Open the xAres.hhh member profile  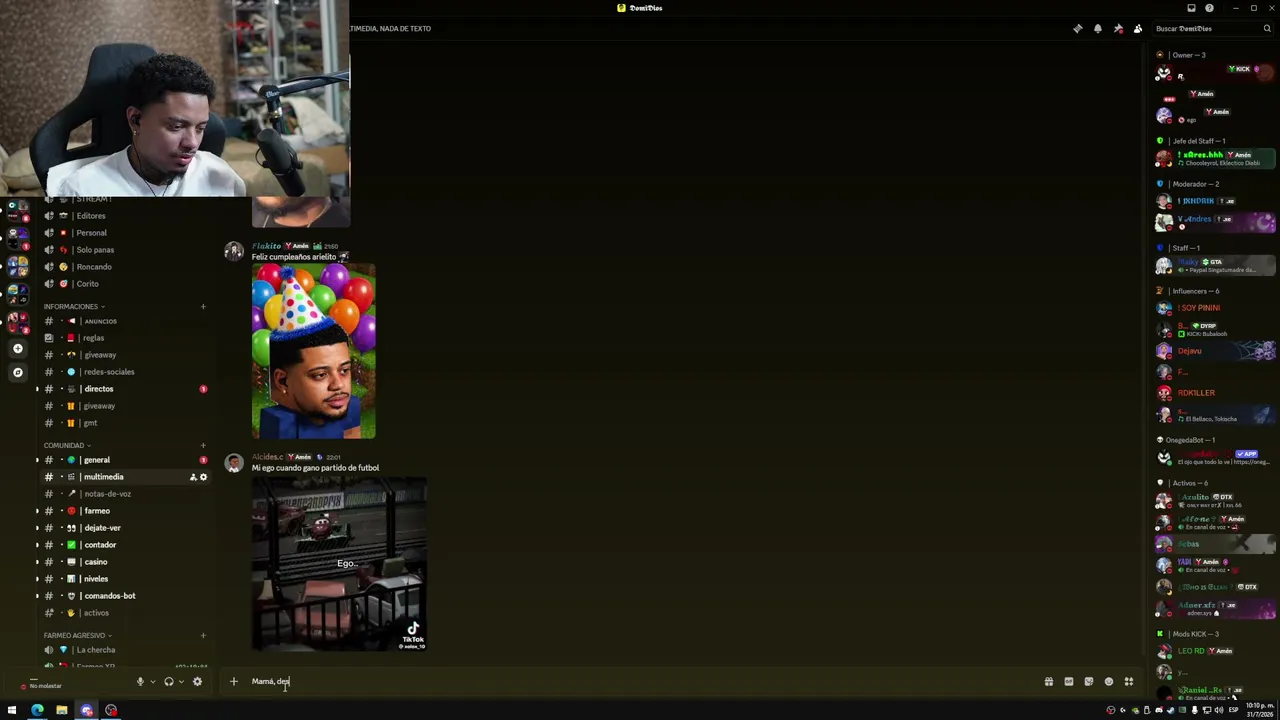tap(1215, 158)
